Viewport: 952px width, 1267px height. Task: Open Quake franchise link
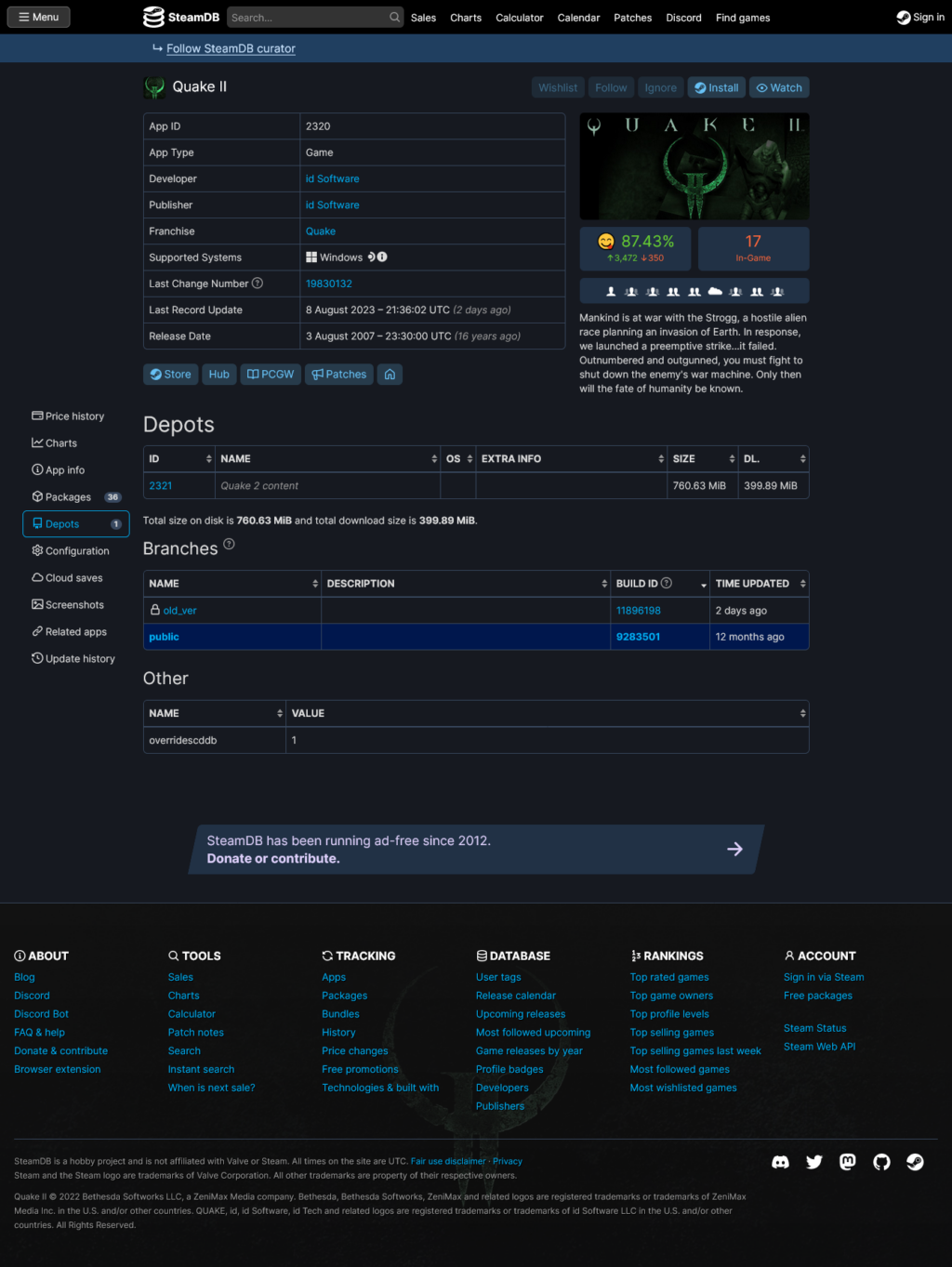point(321,231)
